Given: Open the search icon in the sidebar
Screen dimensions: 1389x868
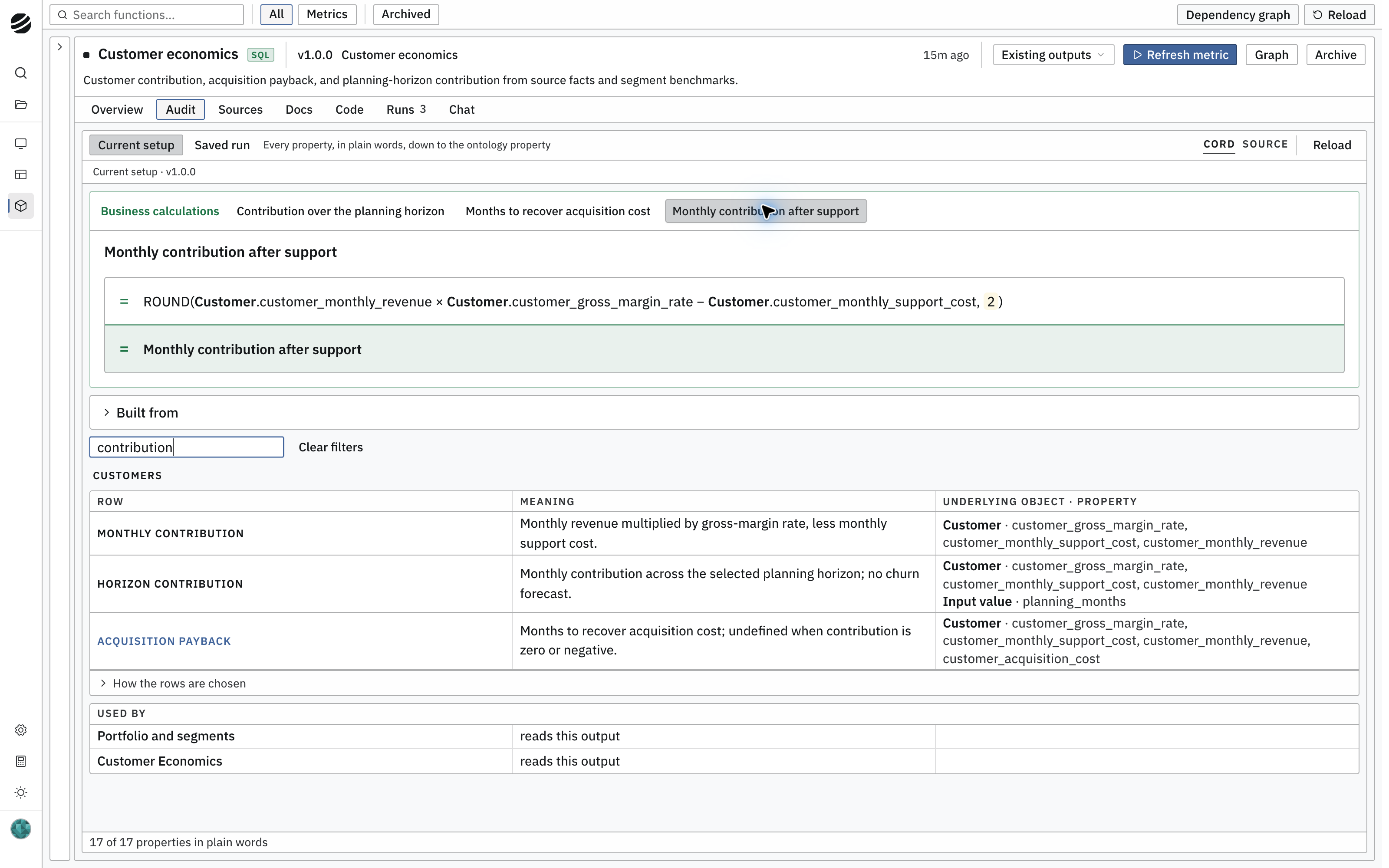Looking at the screenshot, I should pyautogui.click(x=21, y=73).
